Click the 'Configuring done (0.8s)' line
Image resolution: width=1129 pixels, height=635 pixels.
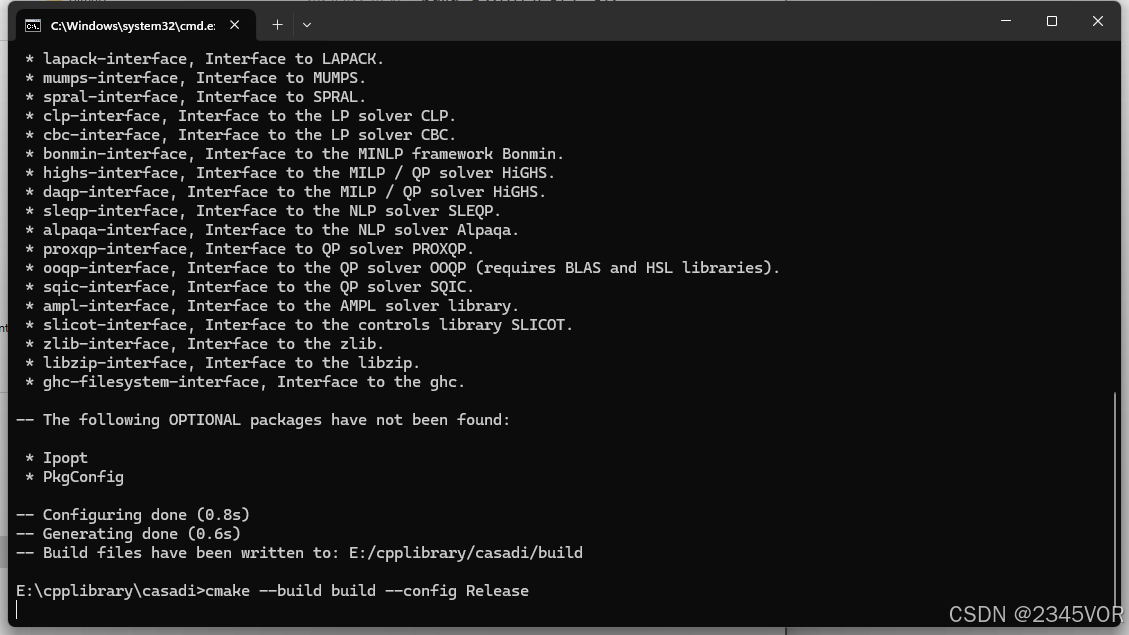point(135,514)
